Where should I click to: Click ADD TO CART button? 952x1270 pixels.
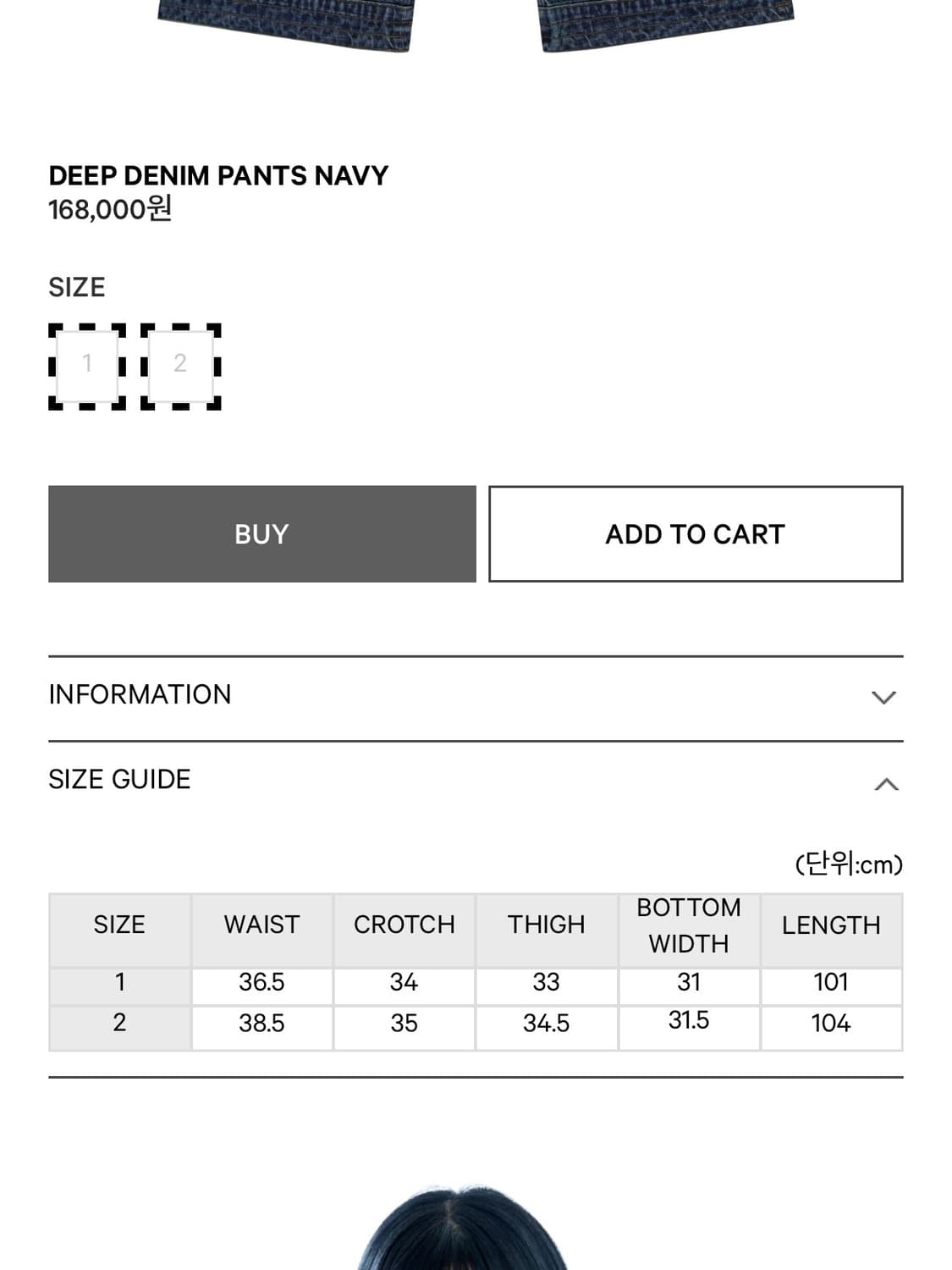695,534
